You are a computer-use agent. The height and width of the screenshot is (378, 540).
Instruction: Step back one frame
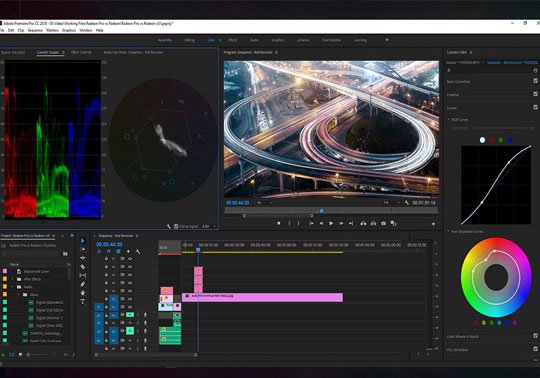coord(321,223)
